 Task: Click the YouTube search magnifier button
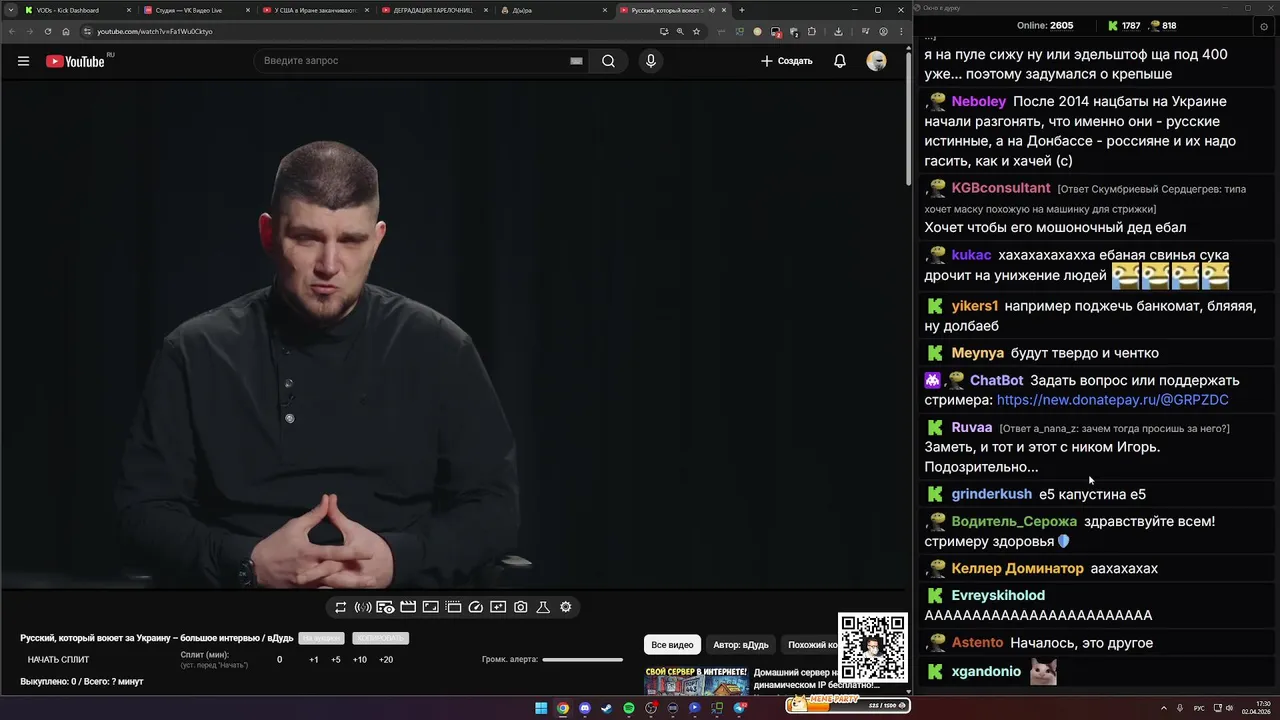tap(608, 61)
